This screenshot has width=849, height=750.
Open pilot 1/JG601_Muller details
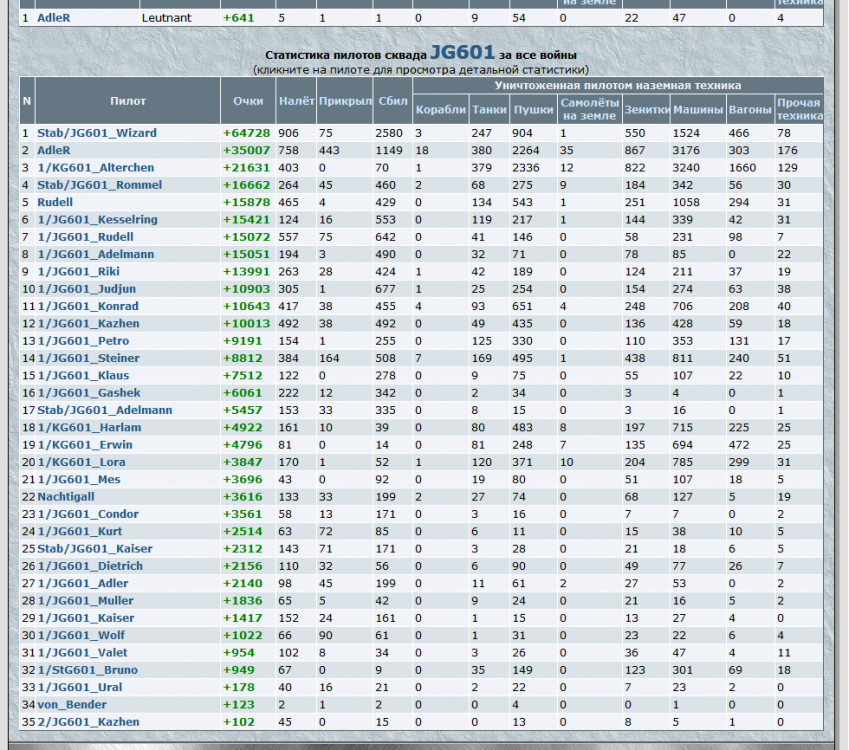coord(86,601)
